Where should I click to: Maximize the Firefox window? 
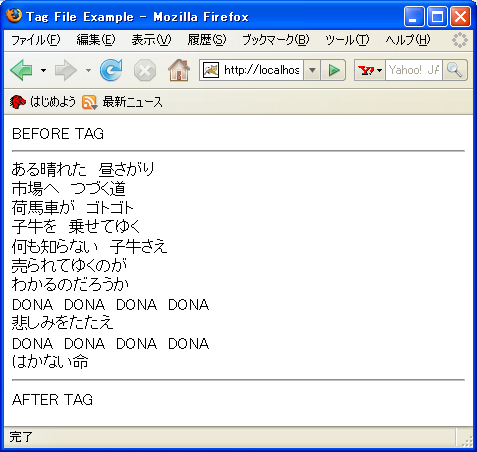pyautogui.click(x=437, y=16)
